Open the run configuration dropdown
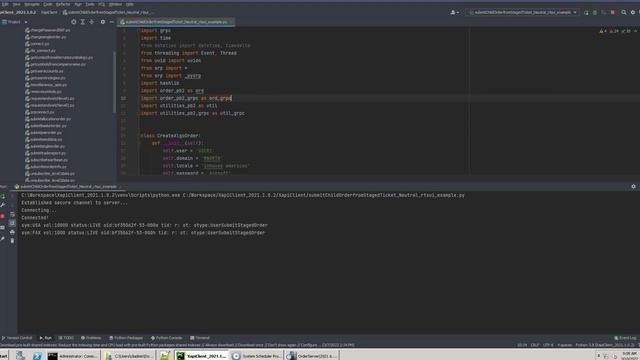 [x=522, y=13]
